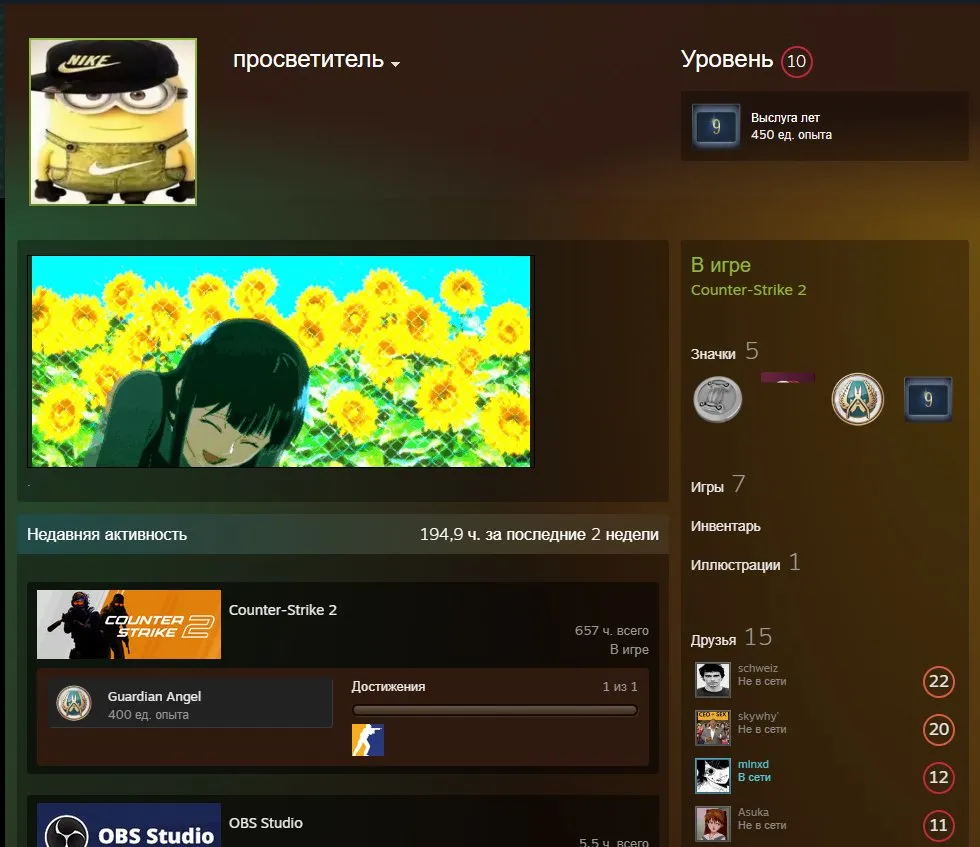
Task: Select the silver pillar community badge
Action: click(x=718, y=399)
